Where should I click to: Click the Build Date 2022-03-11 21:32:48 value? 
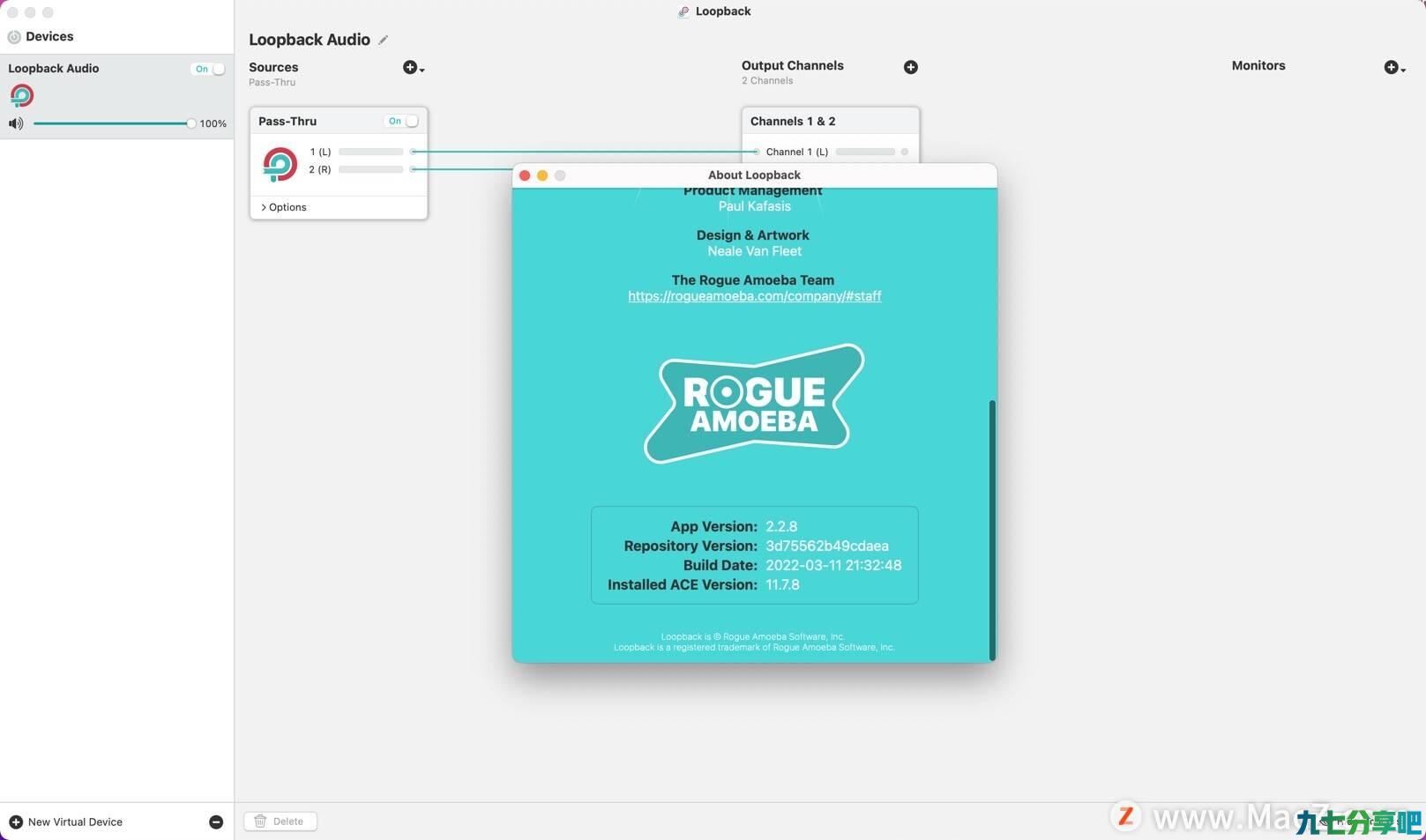[833, 566]
